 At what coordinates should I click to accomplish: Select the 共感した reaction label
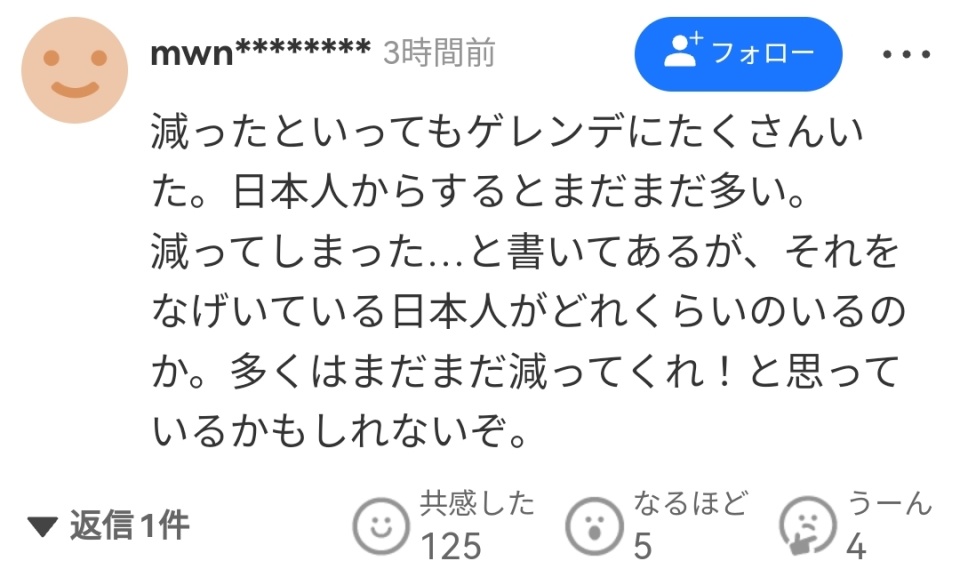click(477, 503)
